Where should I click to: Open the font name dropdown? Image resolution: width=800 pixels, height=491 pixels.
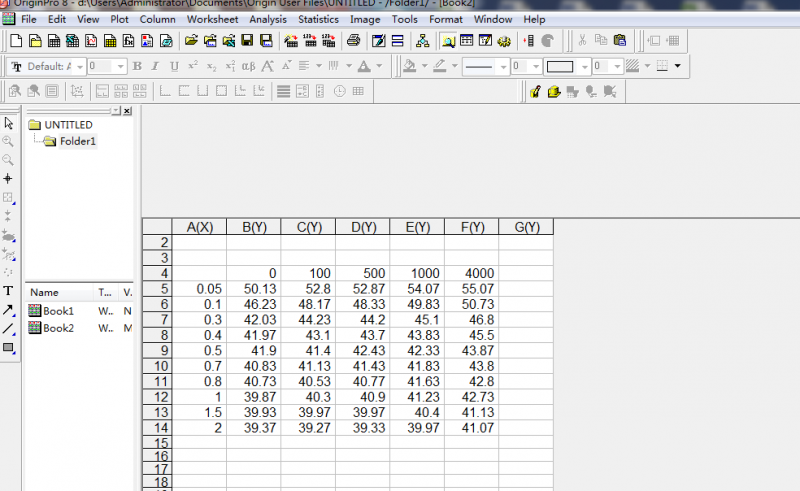(80, 67)
